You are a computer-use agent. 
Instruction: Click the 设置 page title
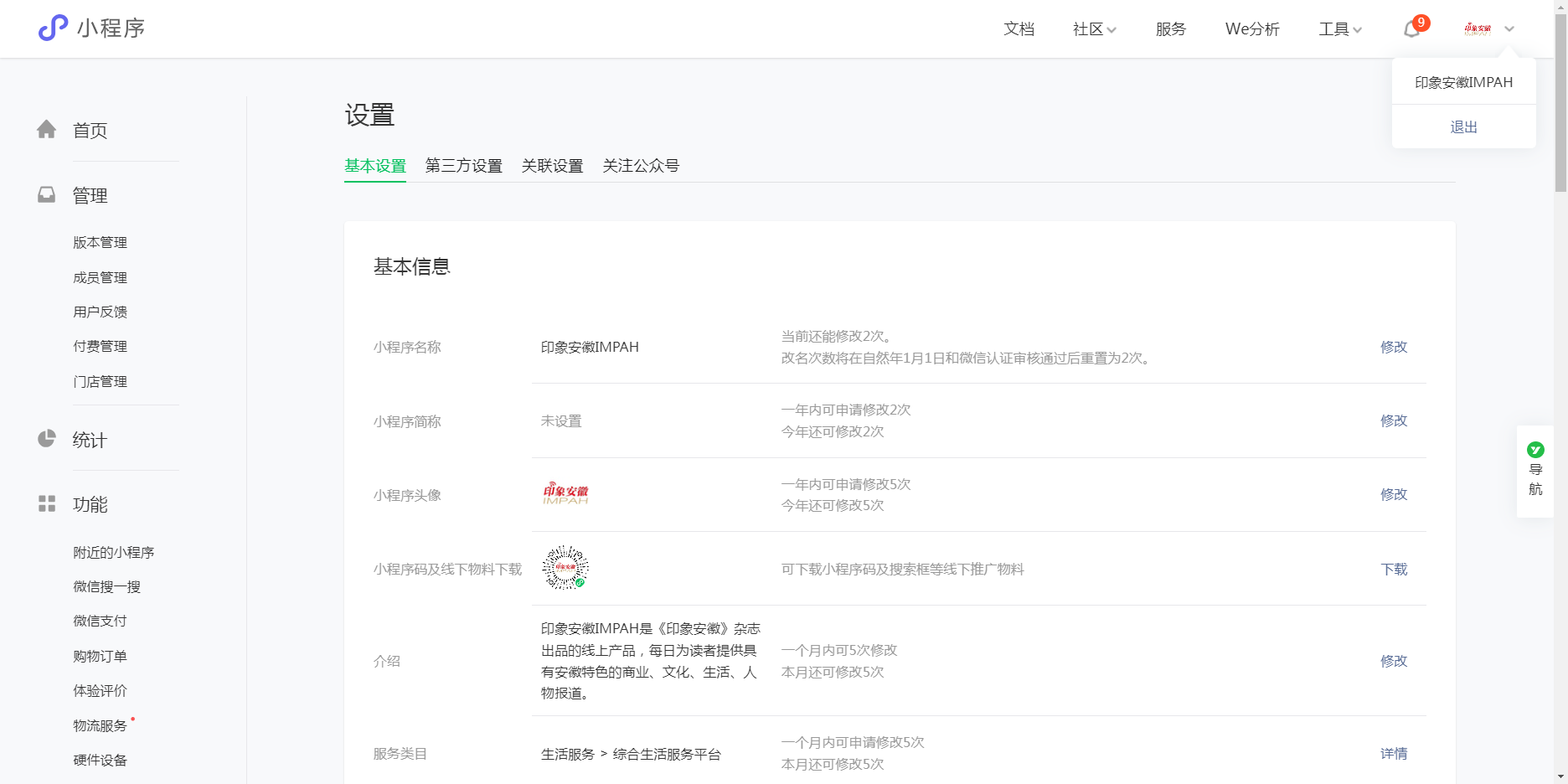[x=369, y=115]
